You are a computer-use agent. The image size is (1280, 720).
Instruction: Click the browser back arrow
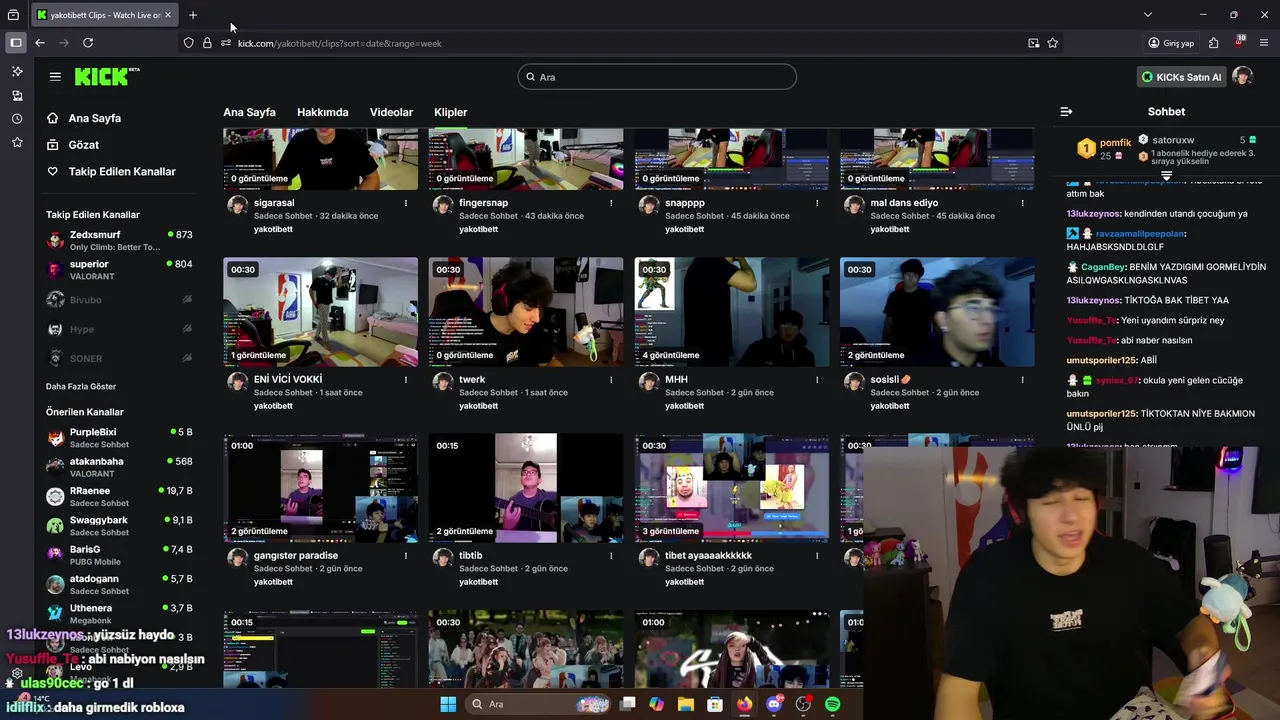point(40,43)
